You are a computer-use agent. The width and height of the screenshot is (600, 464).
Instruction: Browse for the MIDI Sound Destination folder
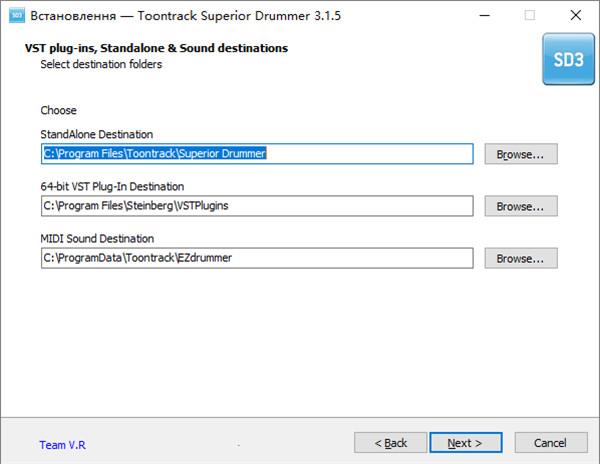pyautogui.click(x=521, y=258)
